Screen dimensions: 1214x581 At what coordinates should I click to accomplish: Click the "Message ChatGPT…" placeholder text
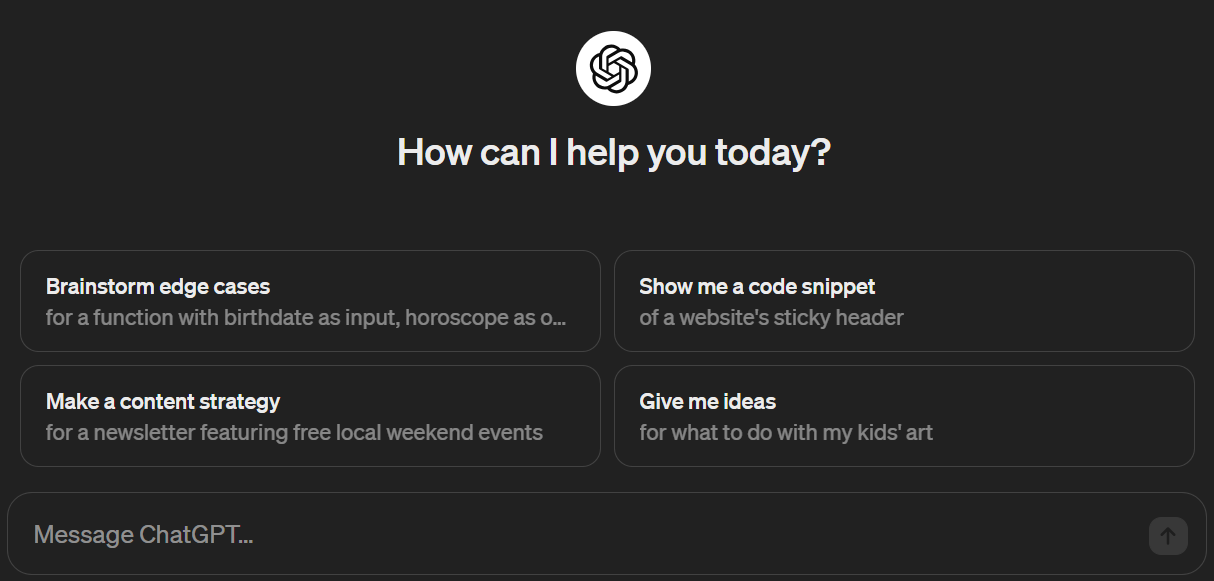coord(143,535)
